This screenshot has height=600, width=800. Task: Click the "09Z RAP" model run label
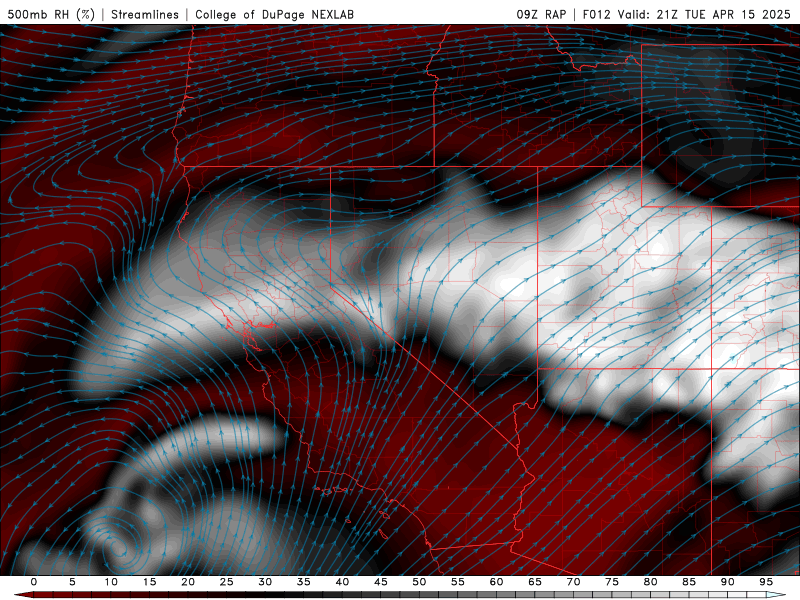click(x=541, y=14)
